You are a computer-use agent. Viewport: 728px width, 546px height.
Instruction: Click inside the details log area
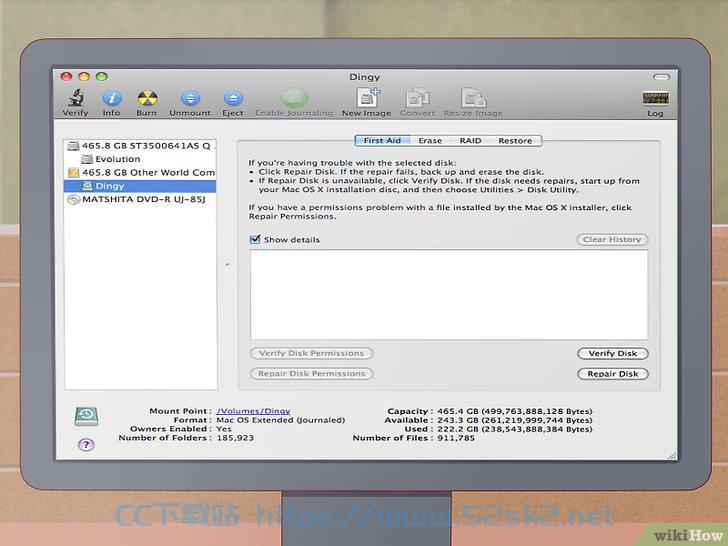click(449, 295)
